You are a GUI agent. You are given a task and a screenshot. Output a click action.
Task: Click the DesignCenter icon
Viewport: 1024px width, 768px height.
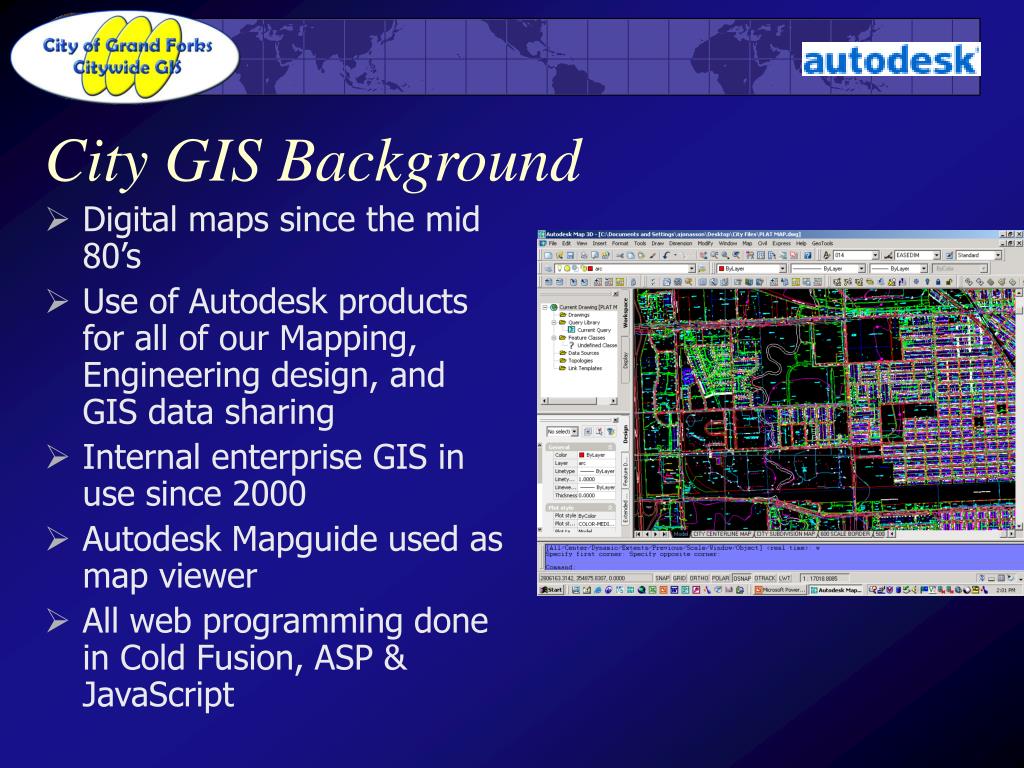pyautogui.click(x=761, y=255)
